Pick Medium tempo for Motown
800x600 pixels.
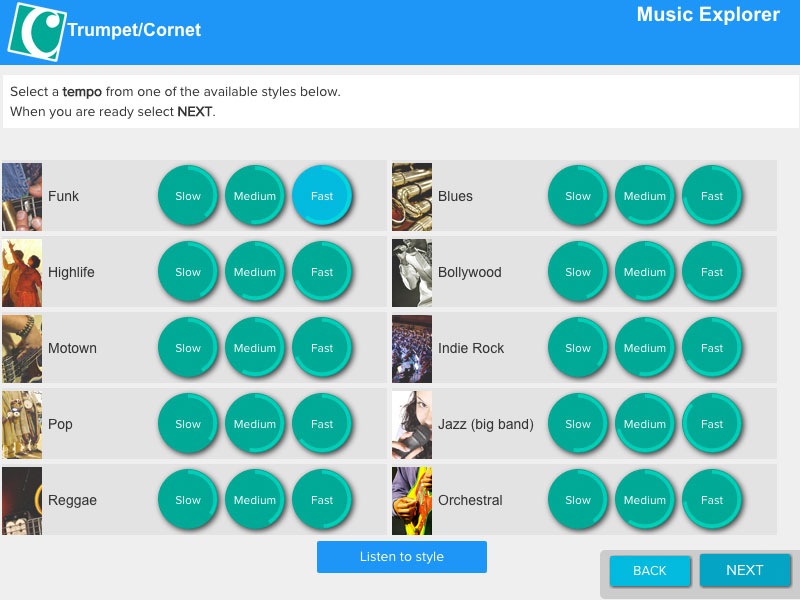pos(255,348)
